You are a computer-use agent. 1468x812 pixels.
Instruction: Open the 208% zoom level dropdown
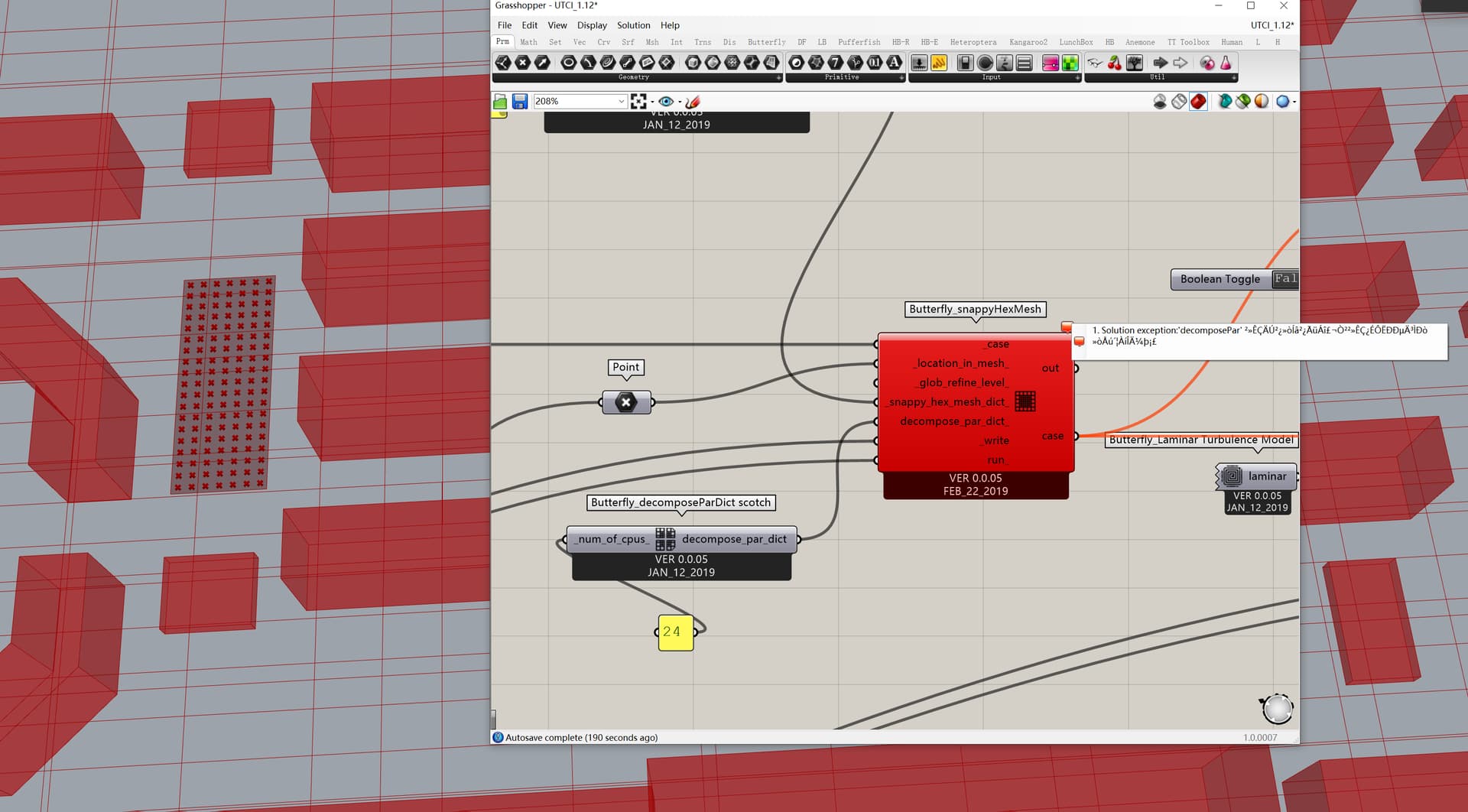(621, 102)
